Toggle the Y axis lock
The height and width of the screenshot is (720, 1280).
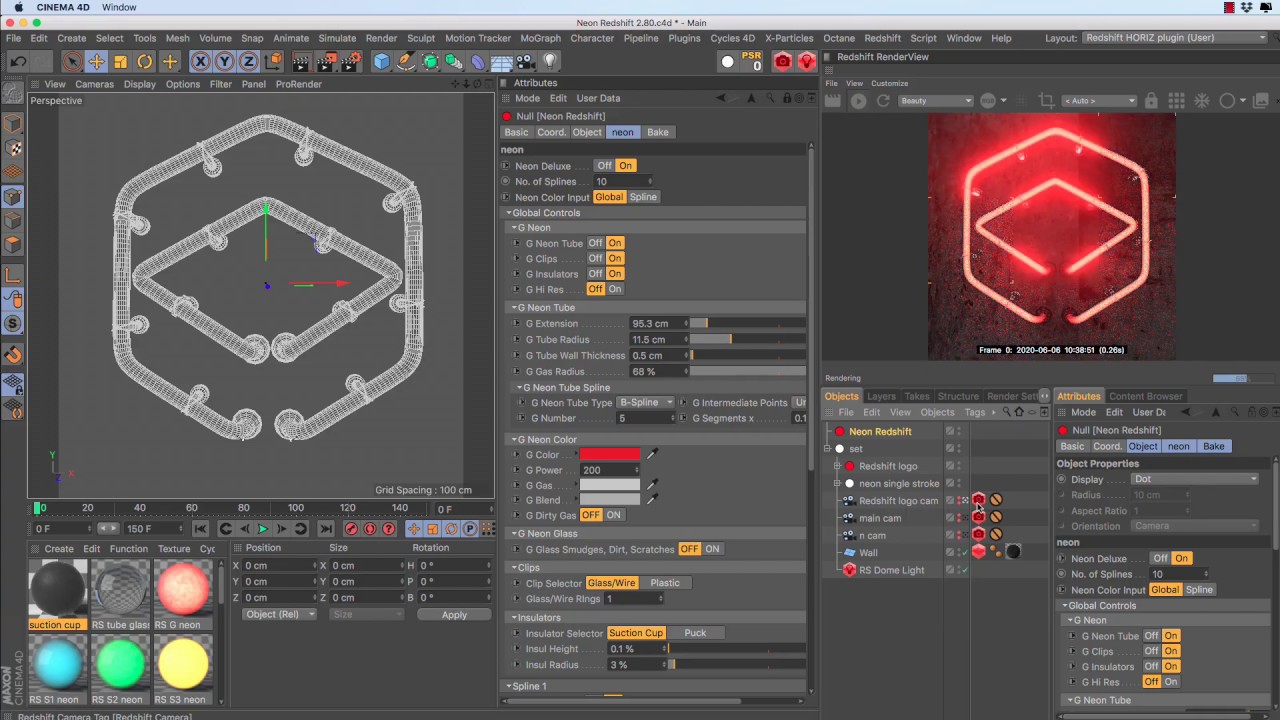tap(224, 62)
